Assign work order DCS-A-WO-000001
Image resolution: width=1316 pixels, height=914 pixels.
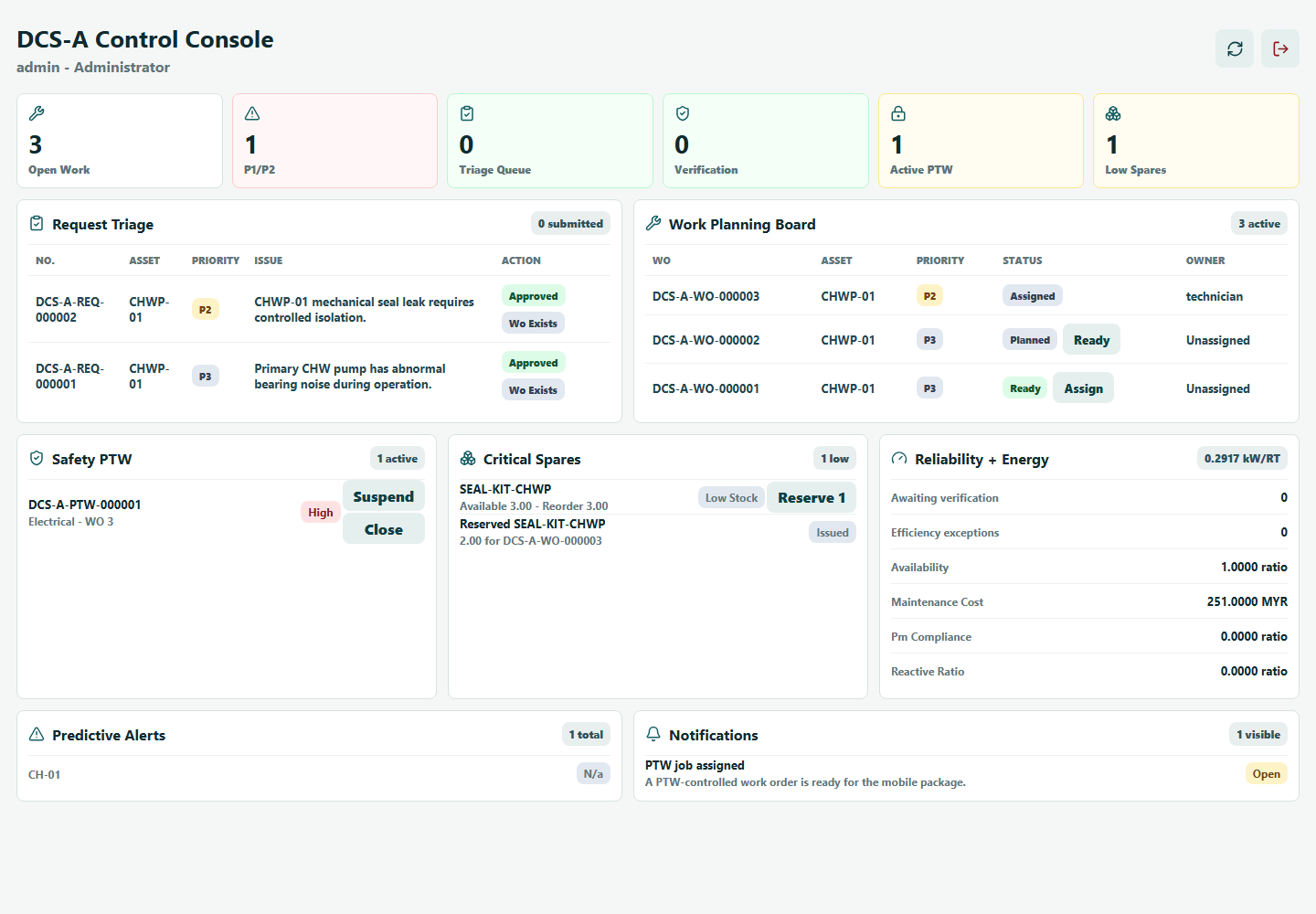tap(1083, 388)
